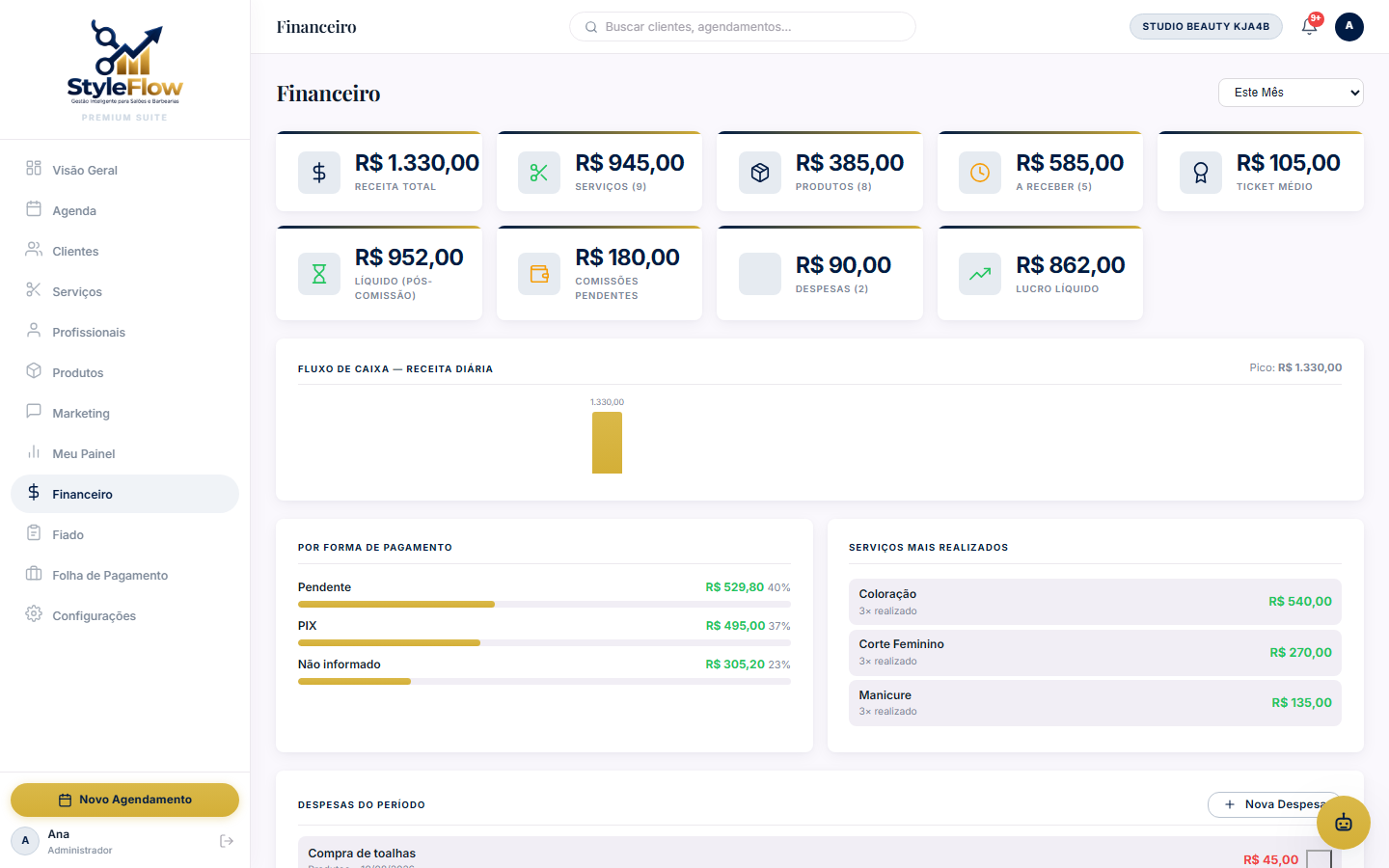Click the trend arrow icon on Lucro Líquido card
The width and height of the screenshot is (1389, 868).
click(x=980, y=274)
